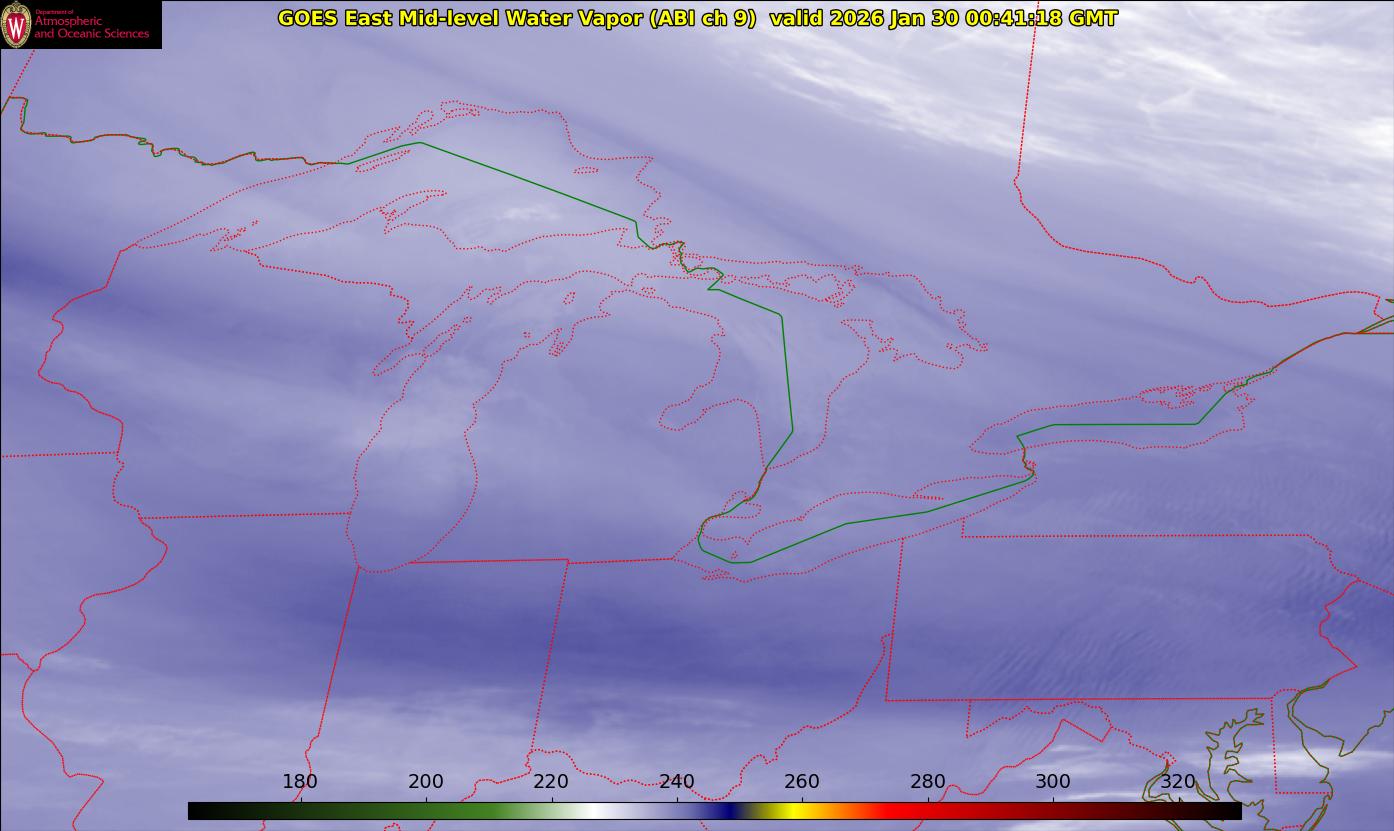Click the "180" color scale label
This screenshot has width=1394, height=831.
[x=300, y=781]
